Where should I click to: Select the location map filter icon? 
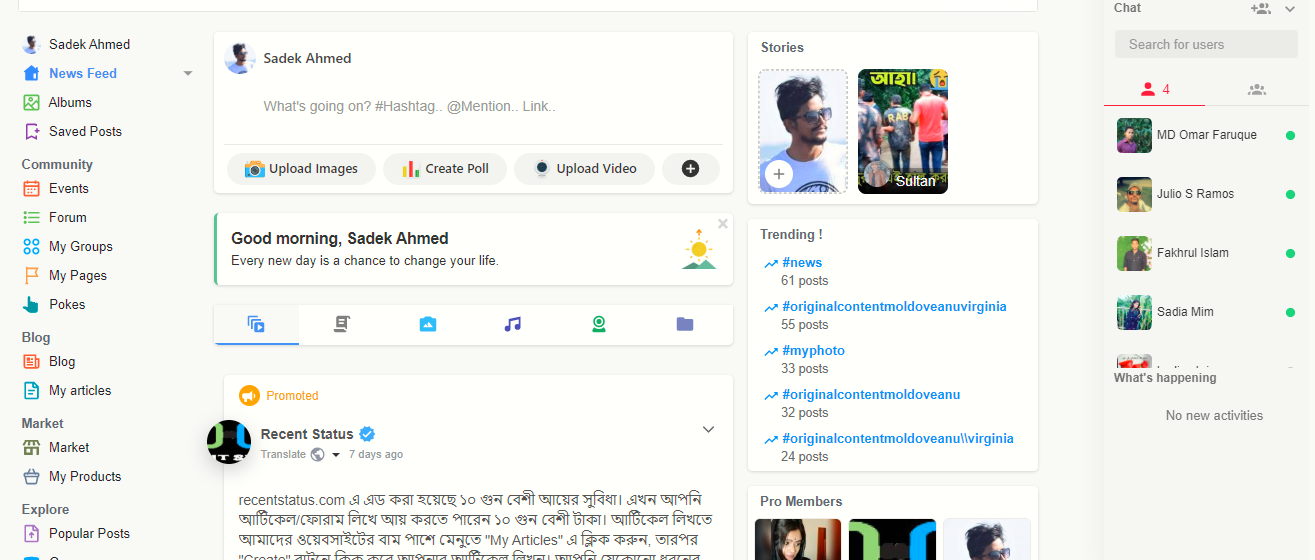tap(599, 324)
